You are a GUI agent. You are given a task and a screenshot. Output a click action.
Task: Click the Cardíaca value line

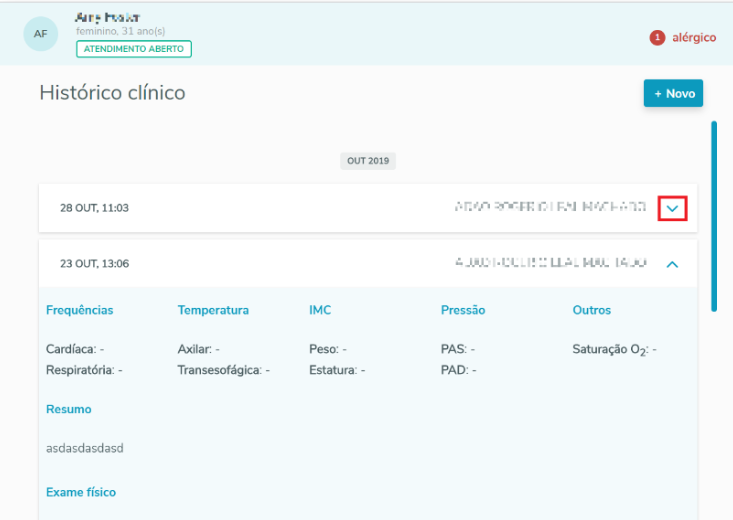[75, 349]
